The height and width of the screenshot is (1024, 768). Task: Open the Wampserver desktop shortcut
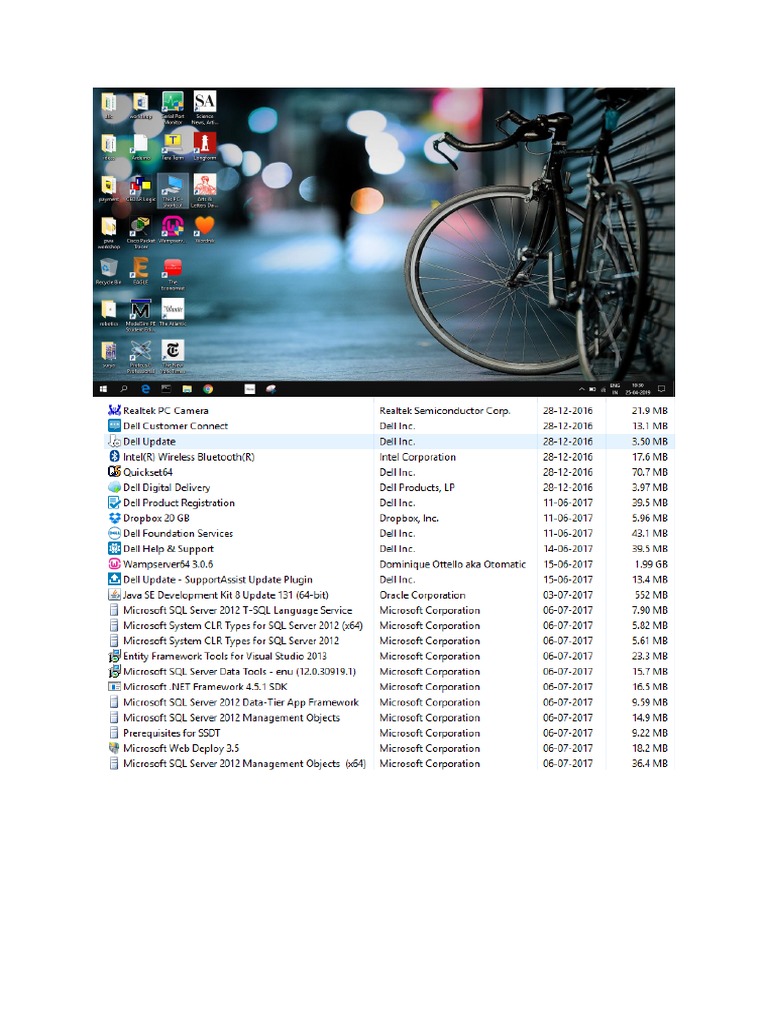(x=172, y=228)
